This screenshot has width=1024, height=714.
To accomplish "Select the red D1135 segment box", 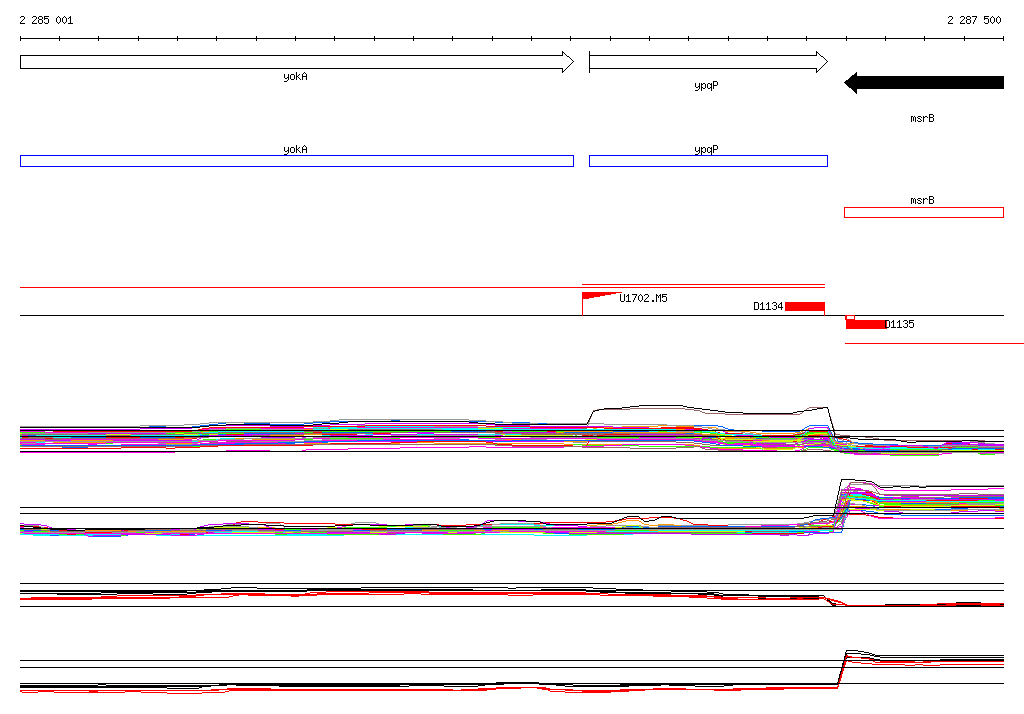I will tap(866, 324).
